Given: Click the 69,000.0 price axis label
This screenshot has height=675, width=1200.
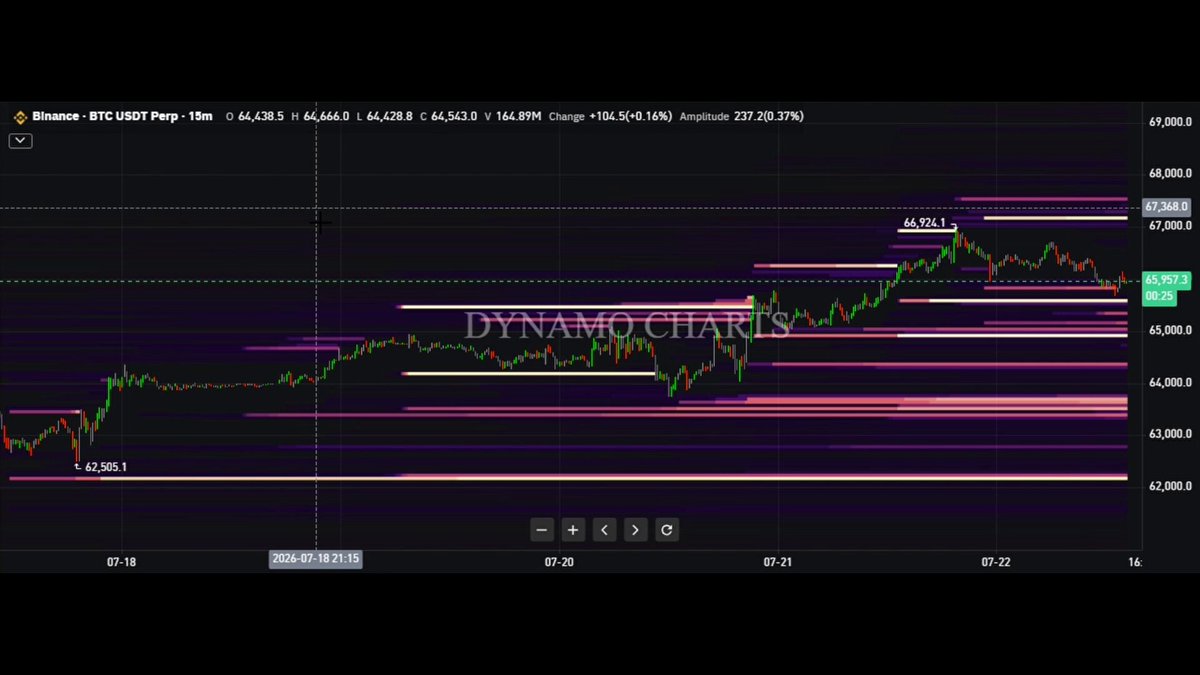Looking at the screenshot, I should tap(1168, 122).
